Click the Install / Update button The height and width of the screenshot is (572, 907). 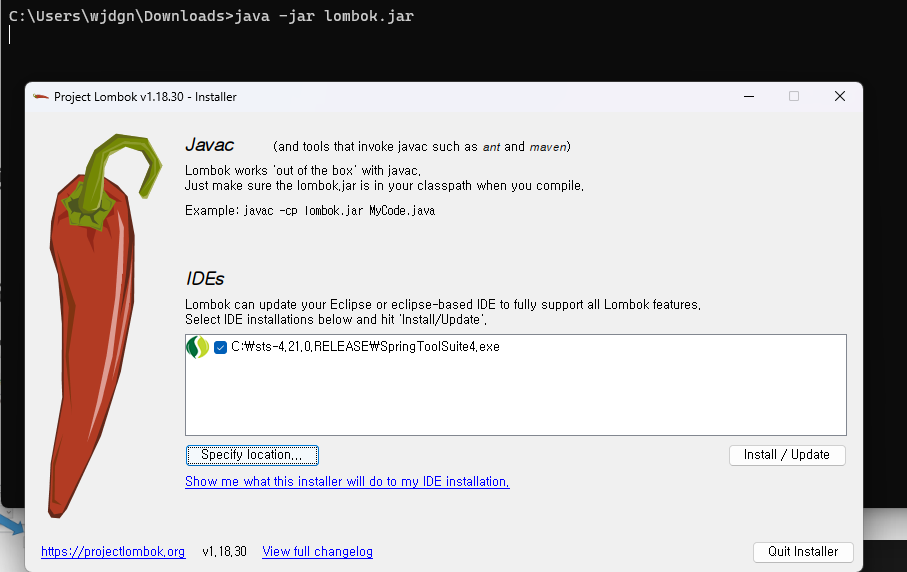click(x=787, y=455)
